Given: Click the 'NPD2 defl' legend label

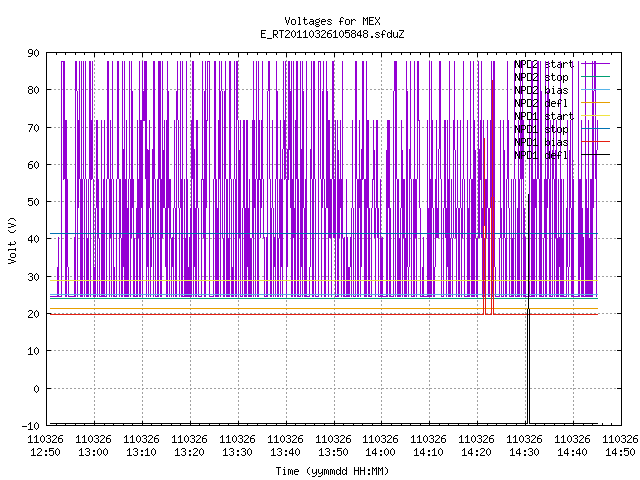Looking at the screenshot, I should point(541,103).
